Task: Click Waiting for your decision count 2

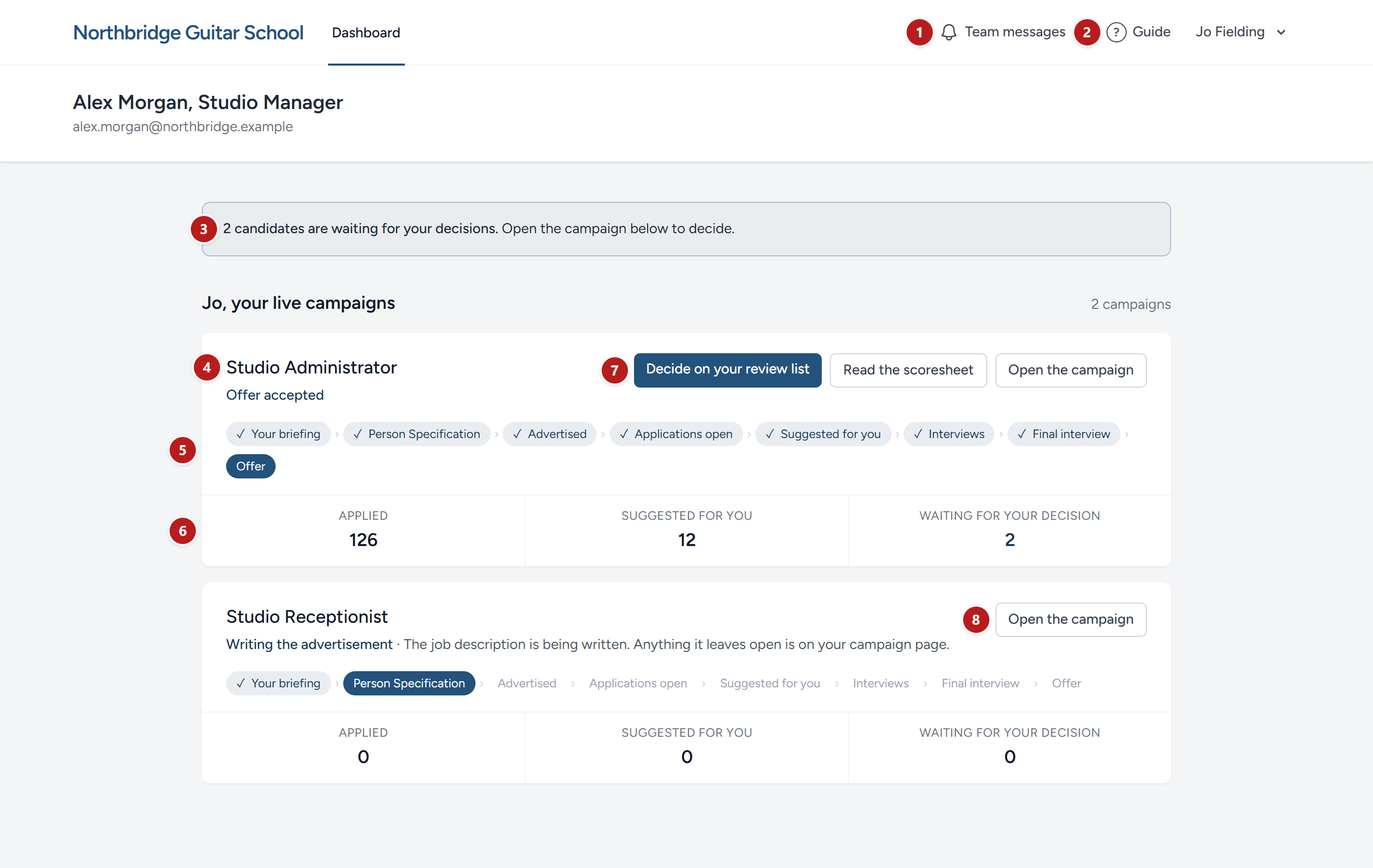Action: (1010, 540)
